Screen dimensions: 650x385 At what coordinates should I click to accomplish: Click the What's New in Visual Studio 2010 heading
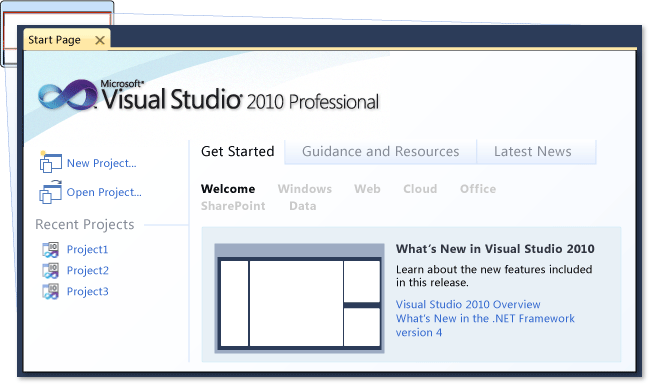[495, 249]
